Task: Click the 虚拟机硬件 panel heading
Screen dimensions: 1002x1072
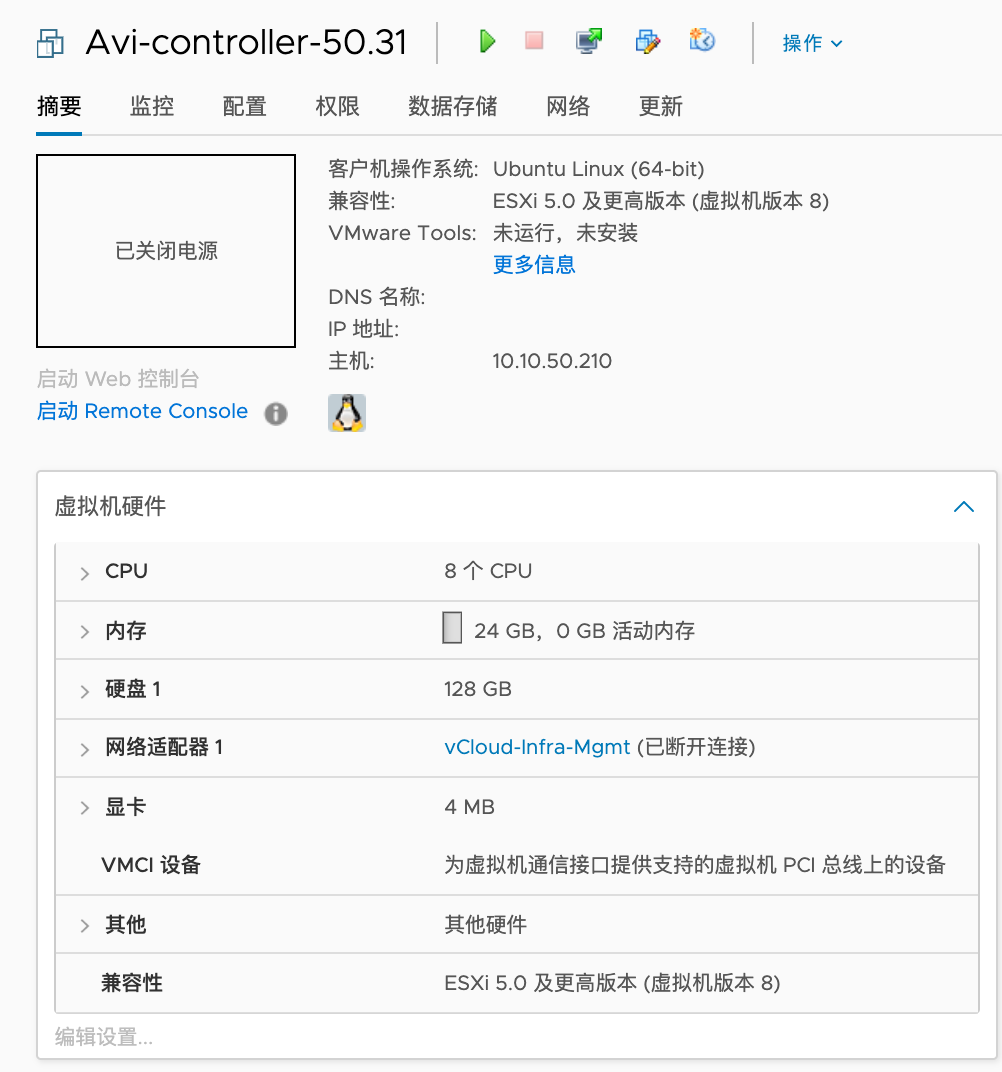Action: (x=110, y=507)
